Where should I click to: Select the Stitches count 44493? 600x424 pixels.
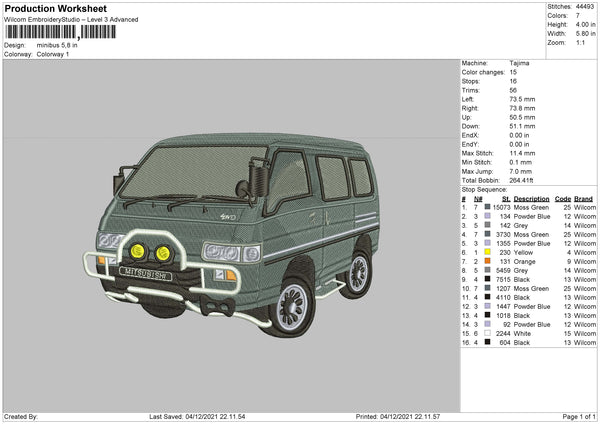586,6
